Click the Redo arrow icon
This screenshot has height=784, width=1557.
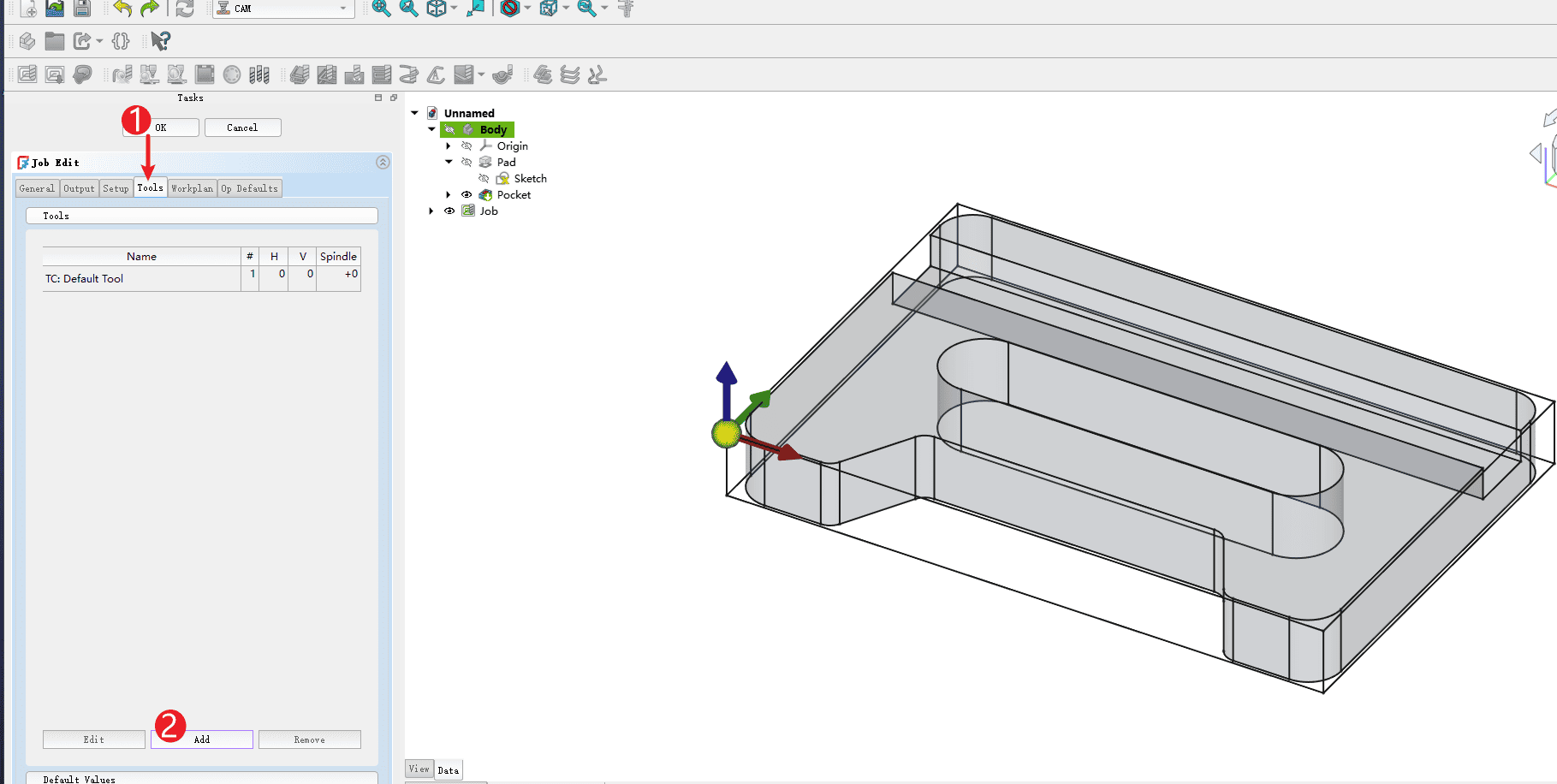[x=150, y=9]
